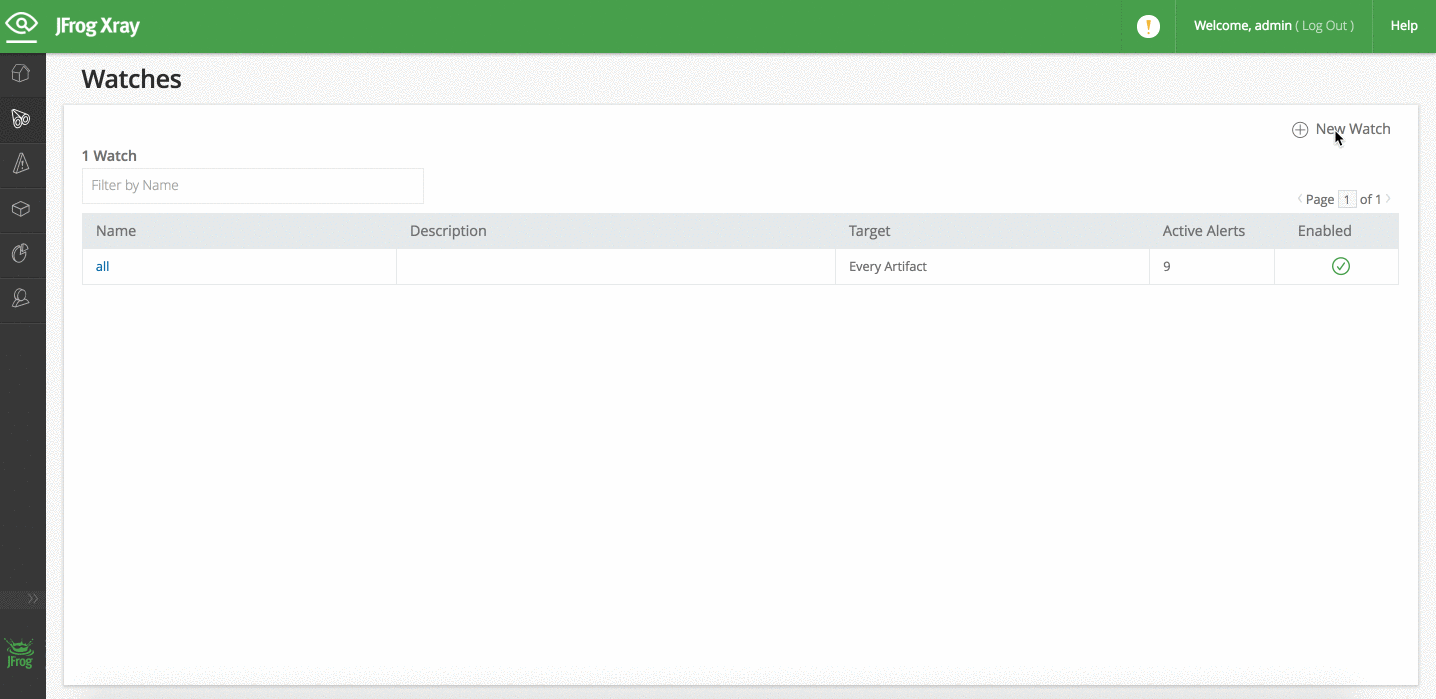
Task: Toggle the Enabled checkmark for the 'all' watch
Action: 1339,266
